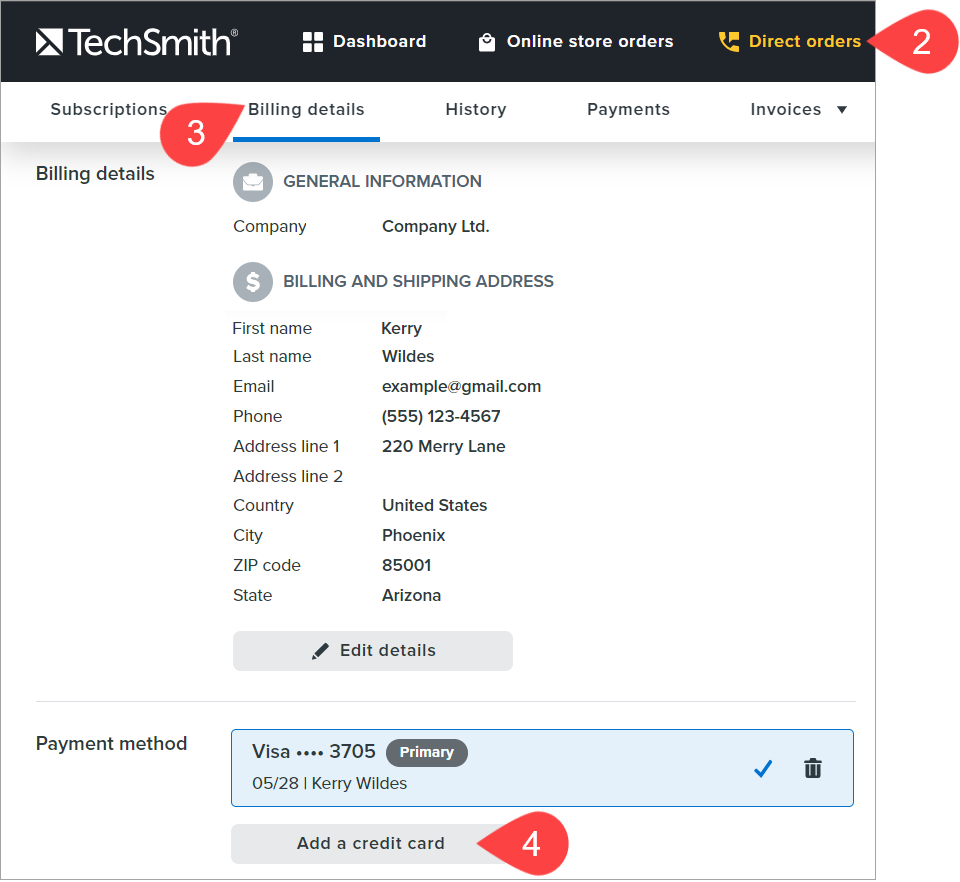Click the blue checkmark on Visa card
The width and height of the screenshot is (960, 882).
tap(763, 768)
